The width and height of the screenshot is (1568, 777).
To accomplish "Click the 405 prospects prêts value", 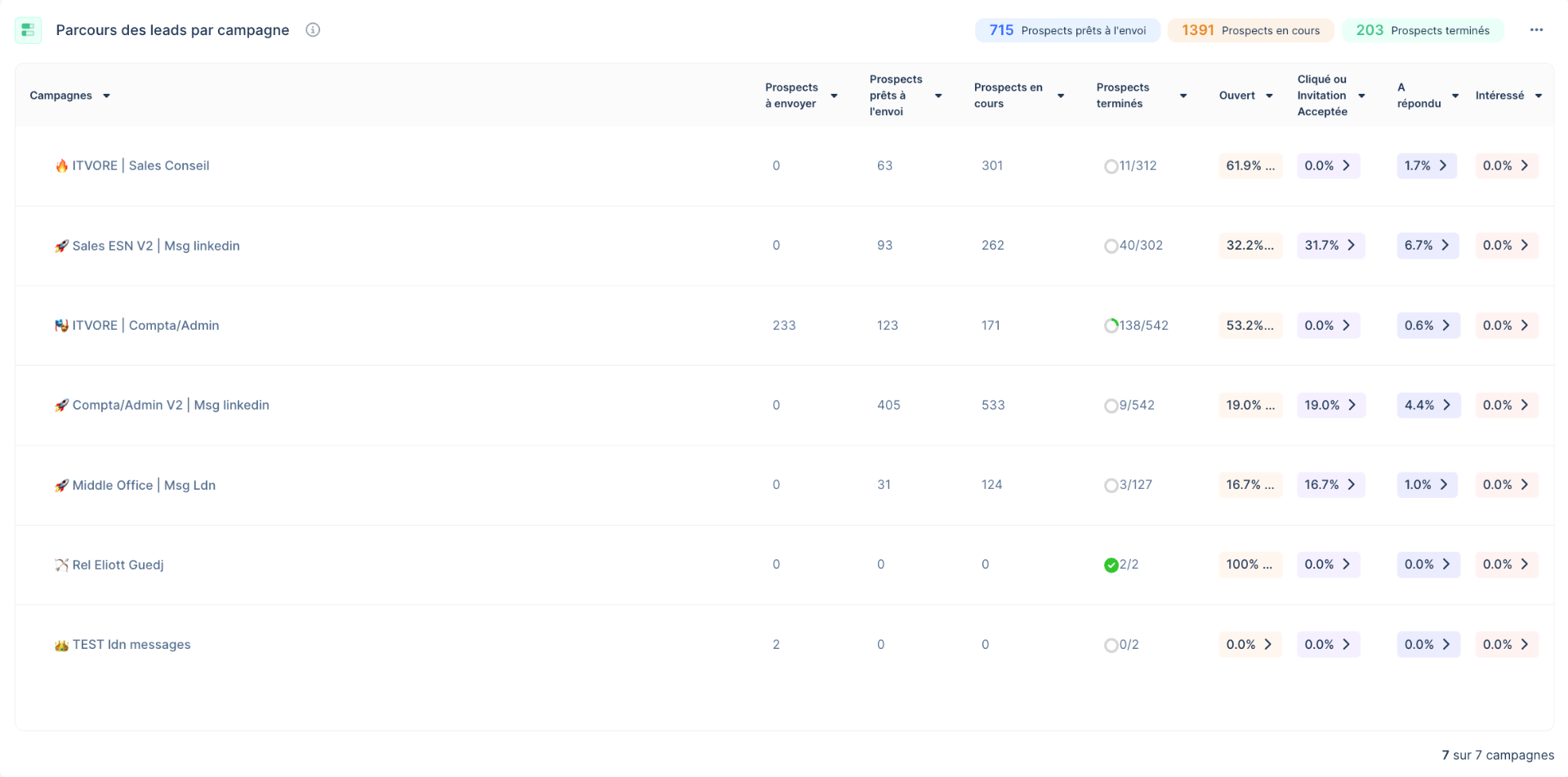I will click(889, 406).
